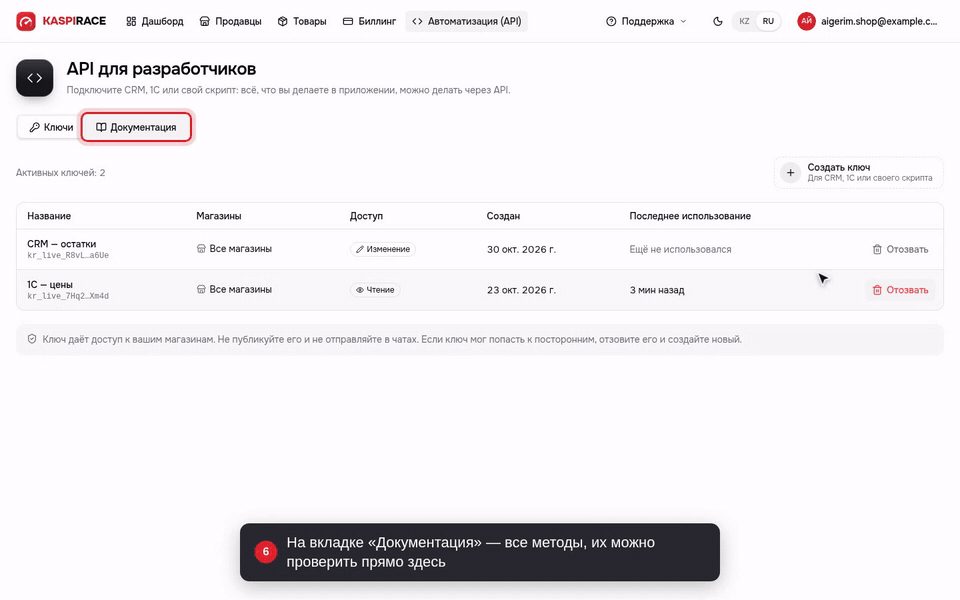Click the eye icon in Чтение badge
Screen dimensions: 960x600
point(360,290)
